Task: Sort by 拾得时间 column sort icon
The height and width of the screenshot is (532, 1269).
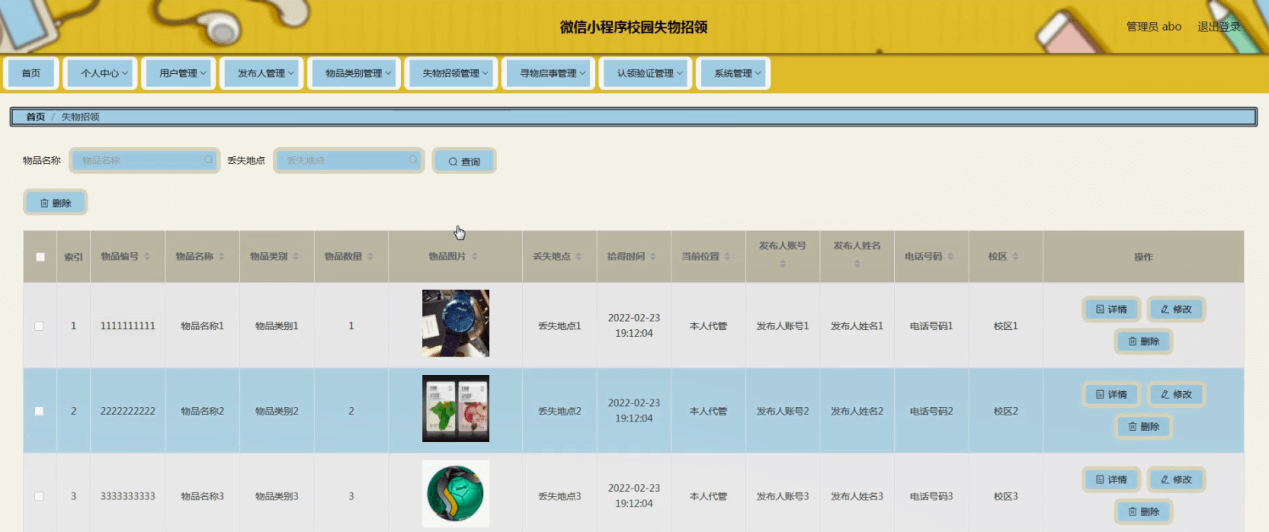Action: point(653,257)
